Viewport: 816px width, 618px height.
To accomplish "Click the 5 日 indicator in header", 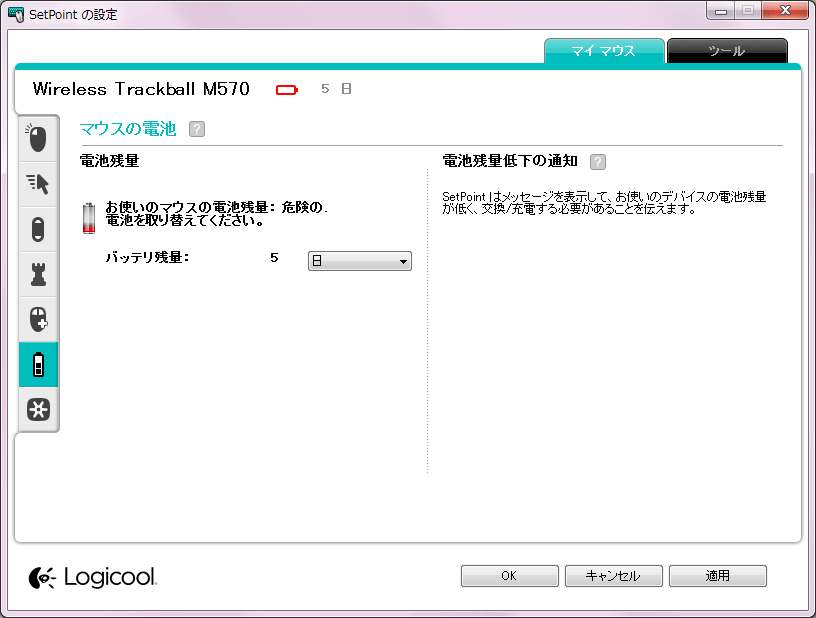I will 336,89.
